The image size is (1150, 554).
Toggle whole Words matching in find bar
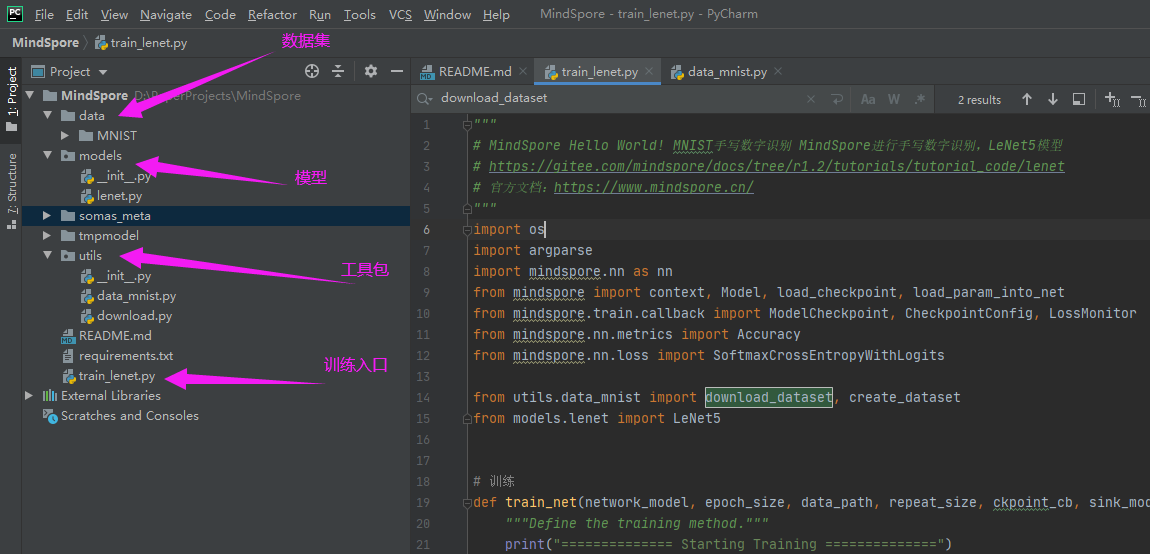pos(894,99)
